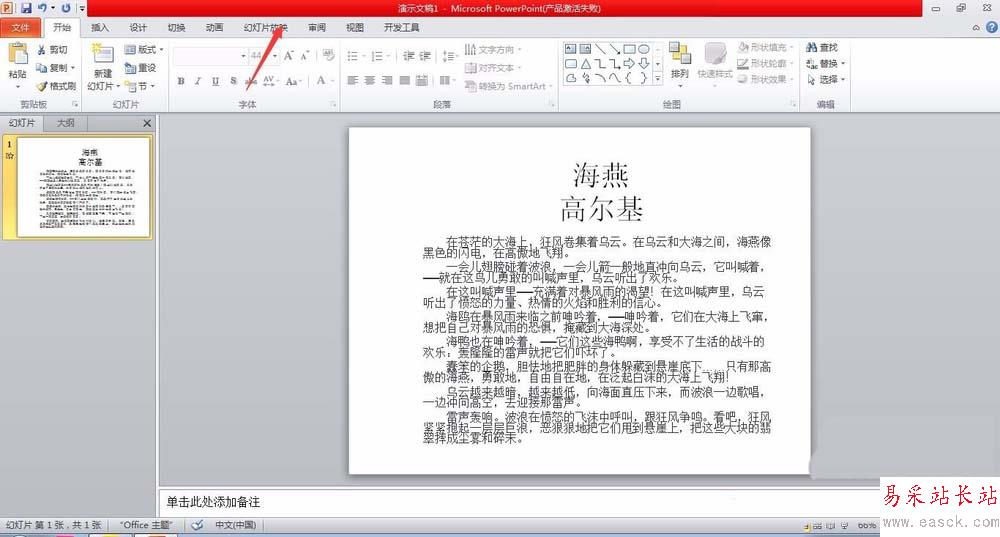
Task: Open the Select (选择) dropdown
Action: (826, 79)
